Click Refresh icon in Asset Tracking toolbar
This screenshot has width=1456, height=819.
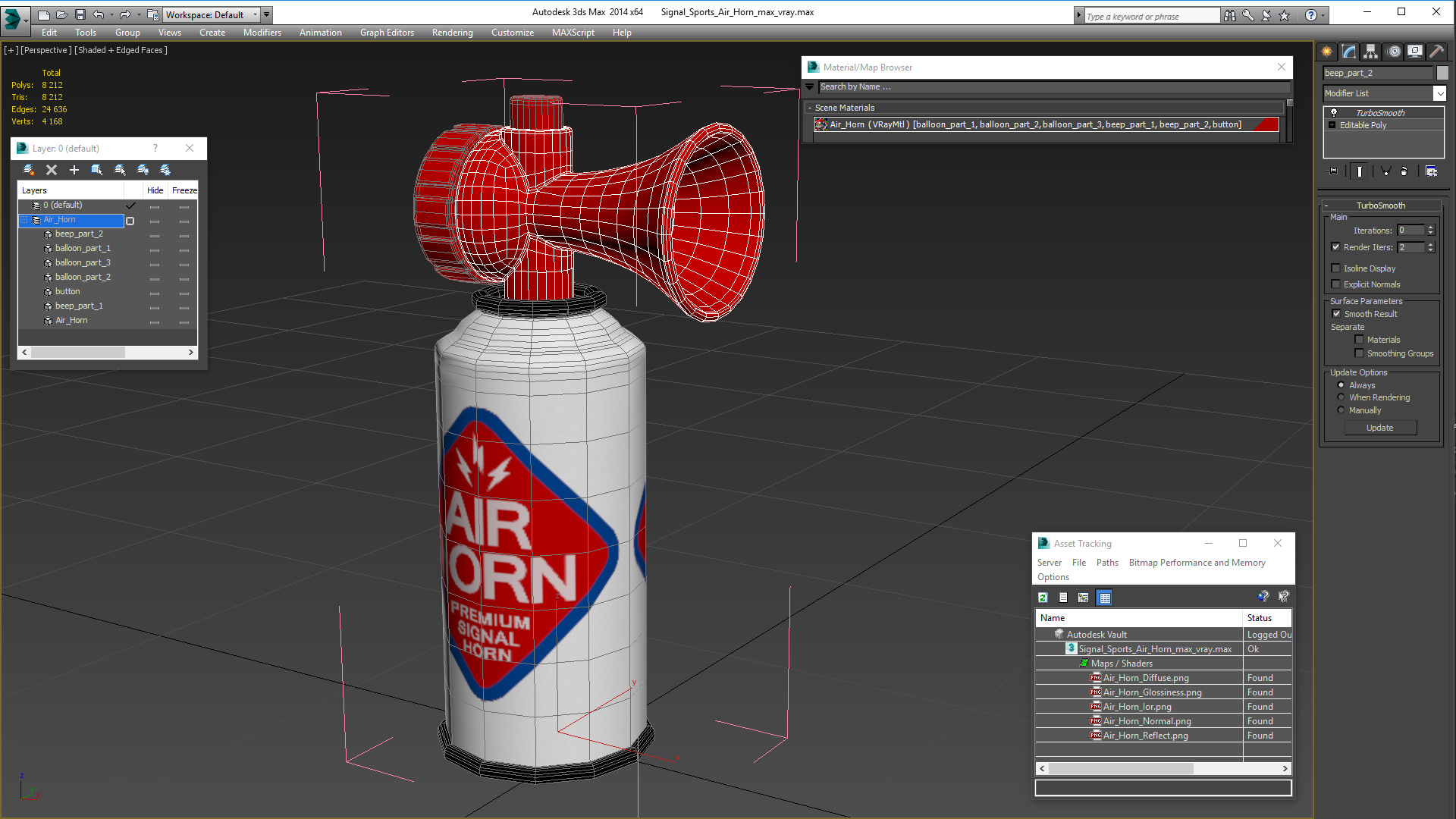click(x=1043, y=598)
